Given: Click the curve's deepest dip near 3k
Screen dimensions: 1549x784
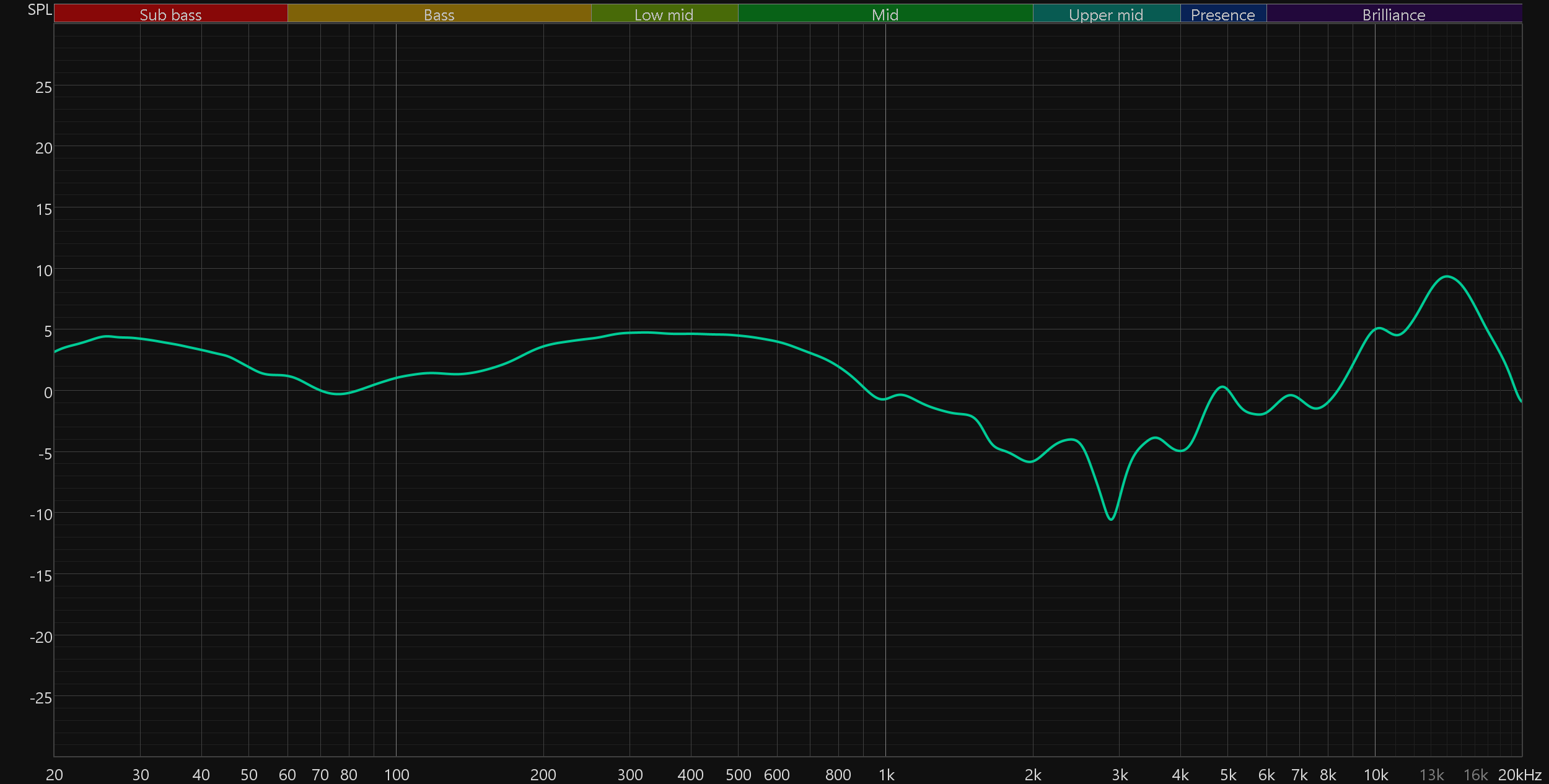Looking at the screenshot, I should click(1111, 519).
